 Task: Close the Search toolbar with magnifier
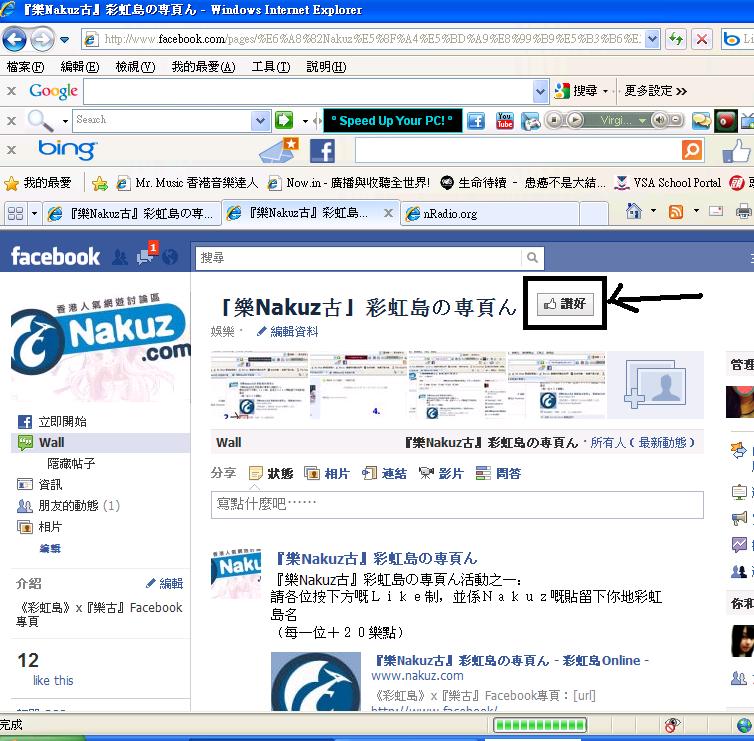pyautogui.click(x=12, y=121)
